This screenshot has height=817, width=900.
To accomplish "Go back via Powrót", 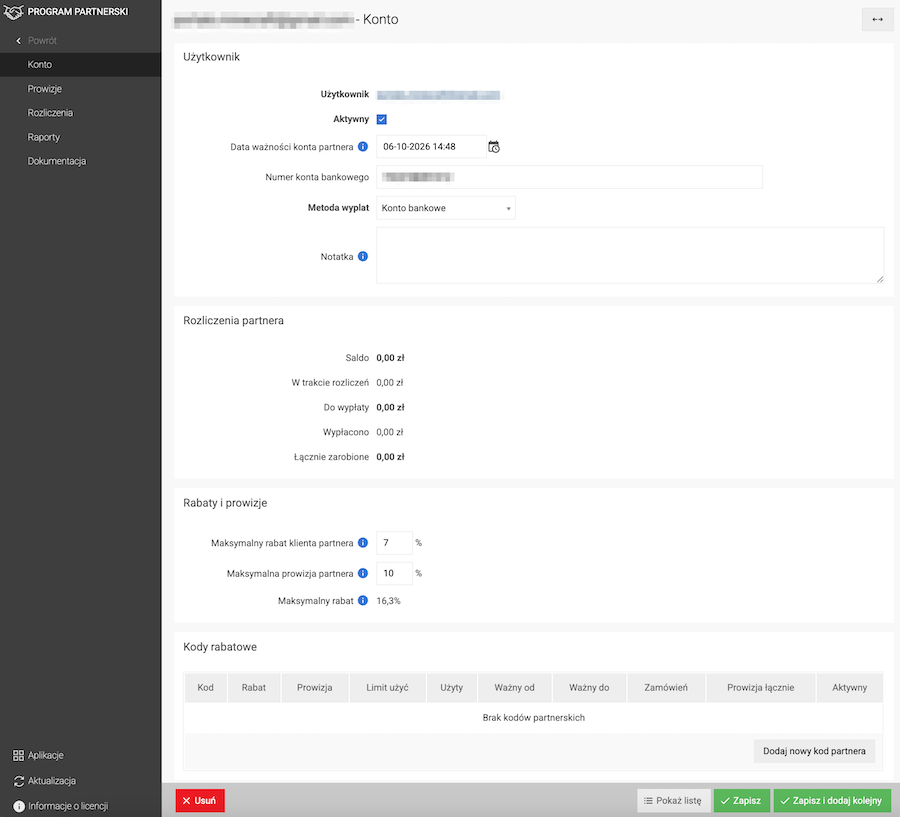I will point(42,41).
